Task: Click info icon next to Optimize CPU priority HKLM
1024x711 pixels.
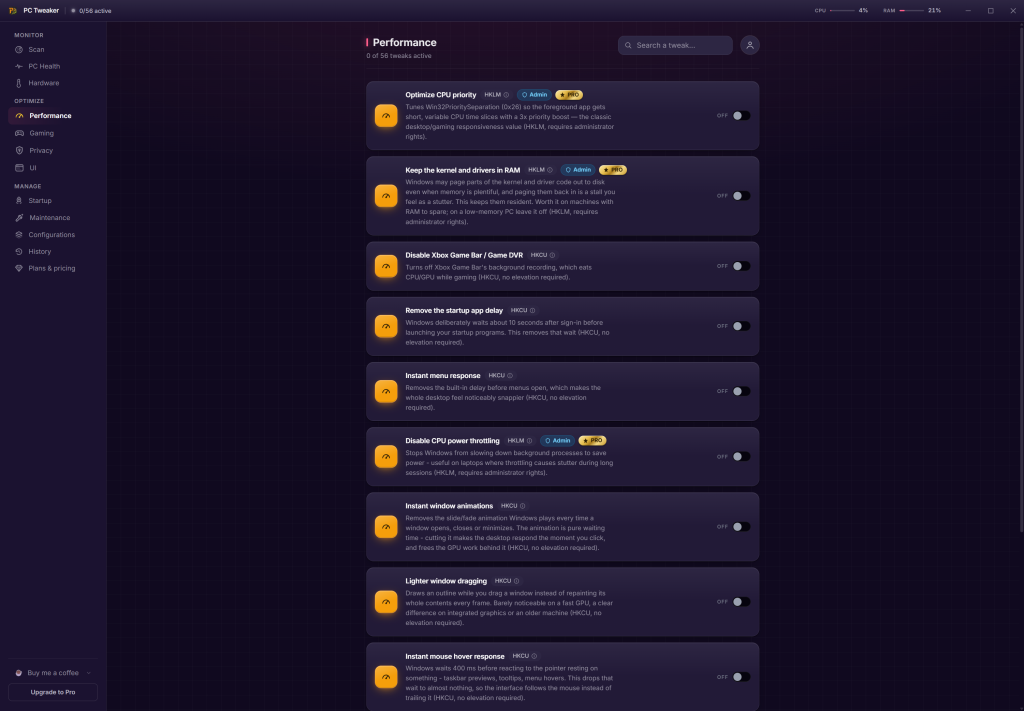Action: click(506, 95)
